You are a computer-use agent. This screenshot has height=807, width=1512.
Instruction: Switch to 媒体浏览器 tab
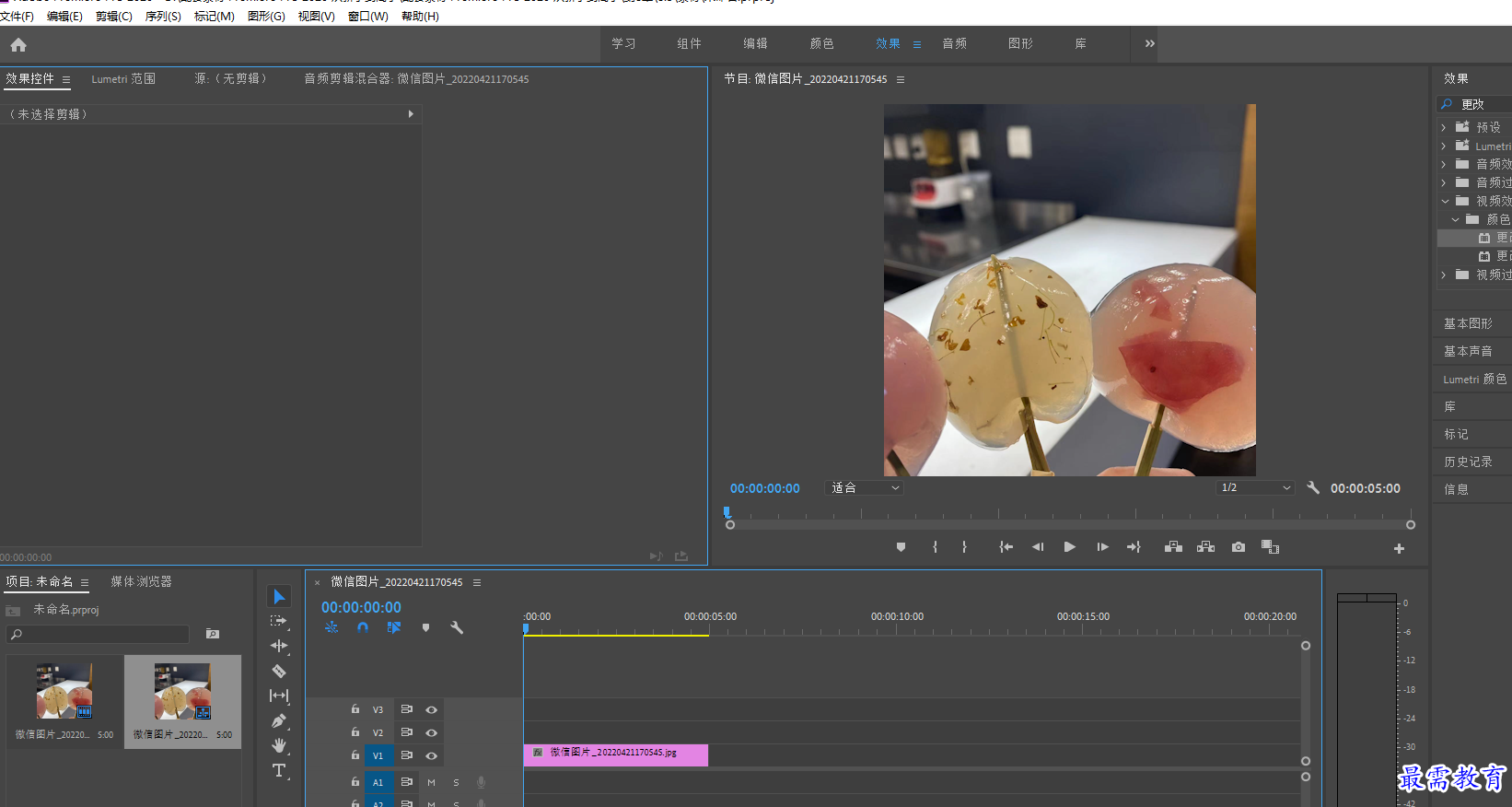(x=141, y=581)
